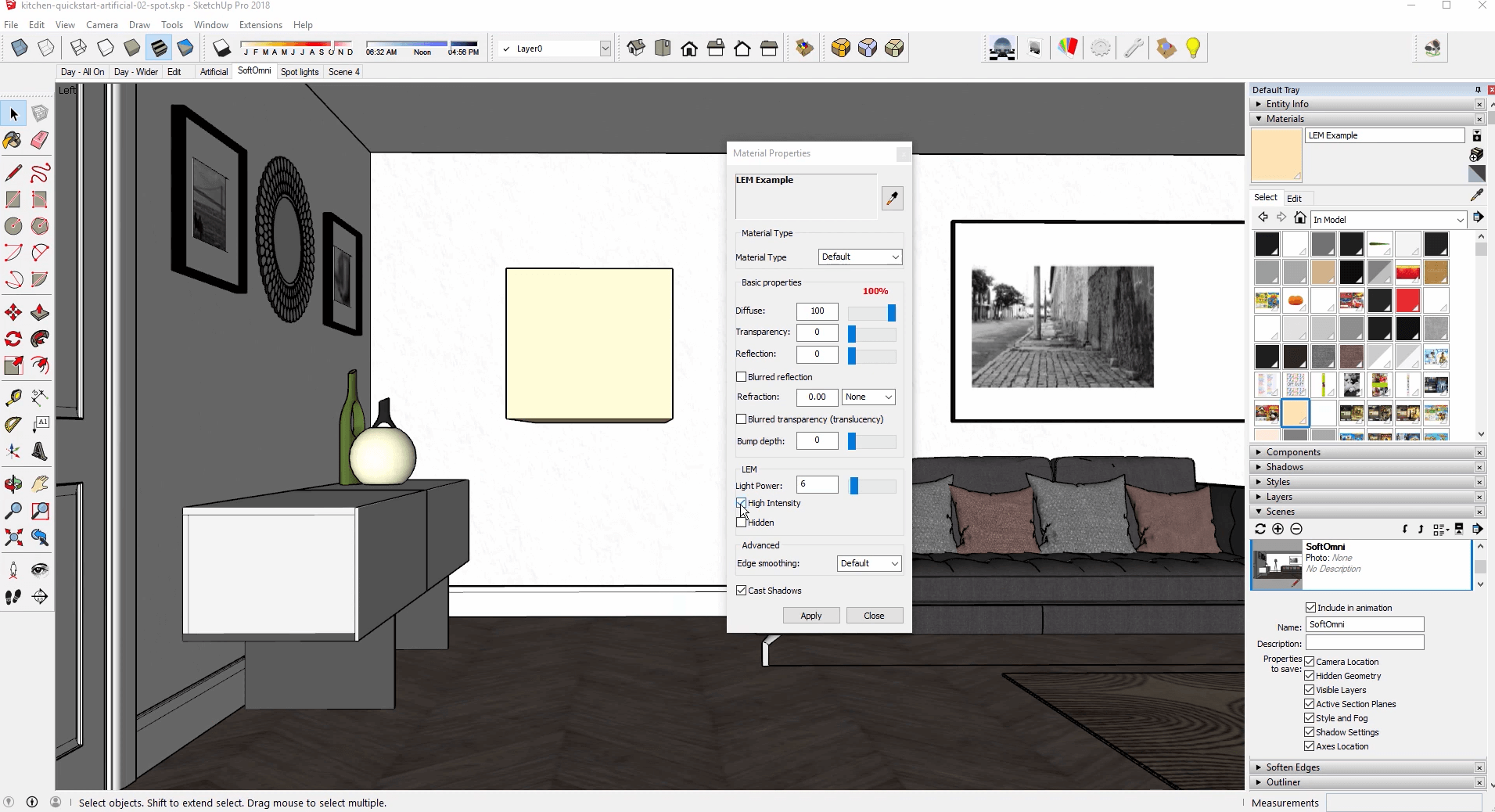Click the LEM Example color preview swatch
1495x812 pixels.
coord(1277,156)
